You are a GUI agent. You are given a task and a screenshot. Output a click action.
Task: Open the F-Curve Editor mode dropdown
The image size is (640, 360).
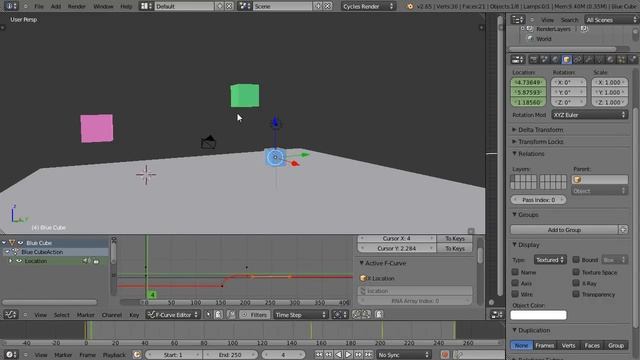173,315
